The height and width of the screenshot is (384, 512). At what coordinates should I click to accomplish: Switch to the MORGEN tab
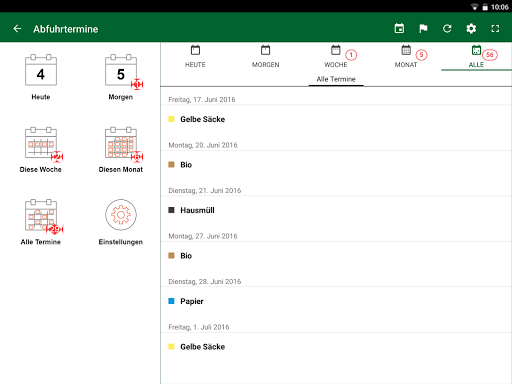[x=266, y=57]
